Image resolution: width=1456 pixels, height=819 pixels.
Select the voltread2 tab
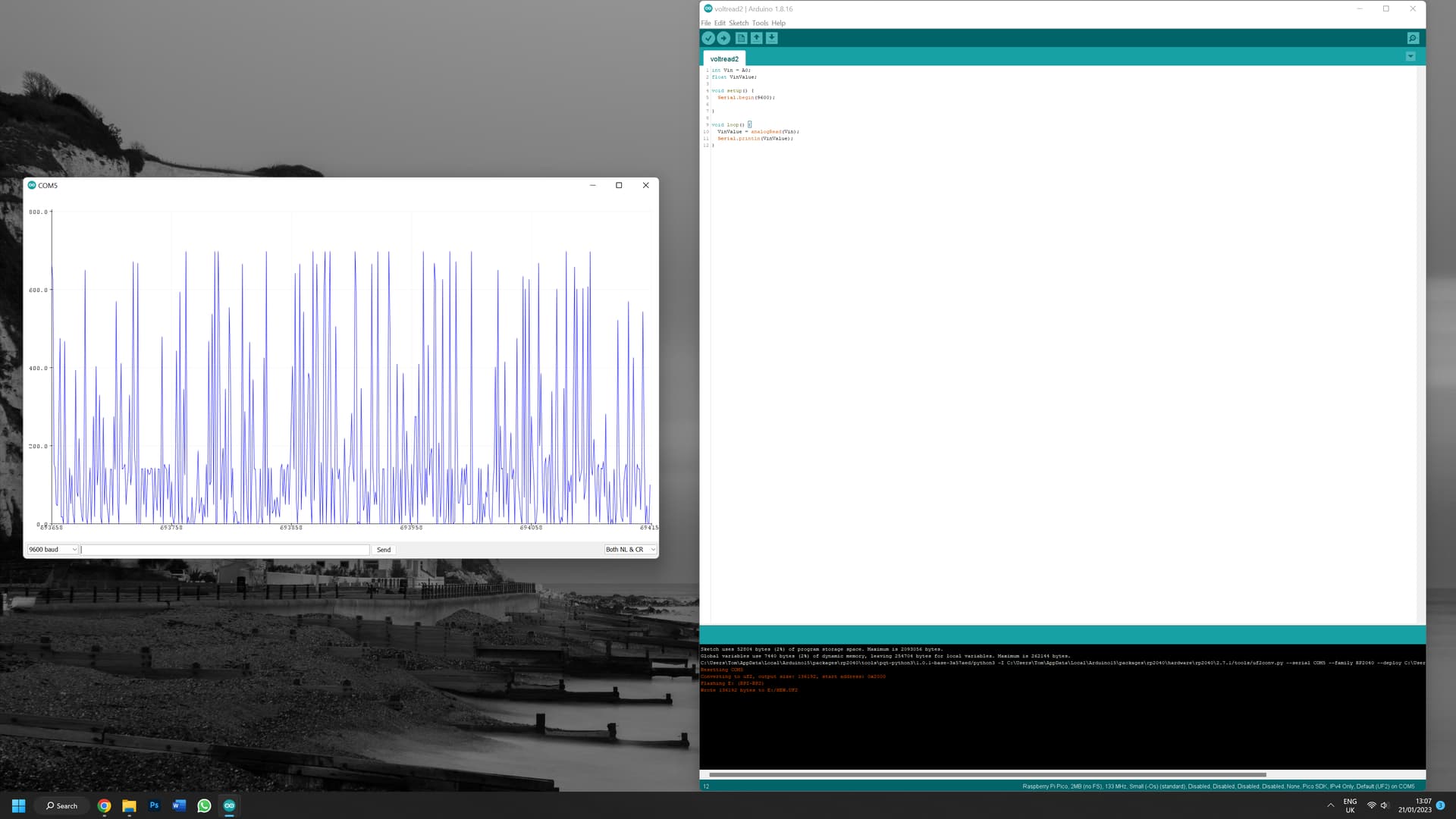[x=723, y=58]
